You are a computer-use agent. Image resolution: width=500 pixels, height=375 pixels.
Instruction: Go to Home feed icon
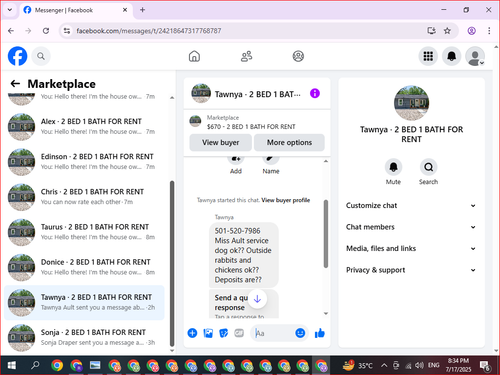tap(194, 56)
